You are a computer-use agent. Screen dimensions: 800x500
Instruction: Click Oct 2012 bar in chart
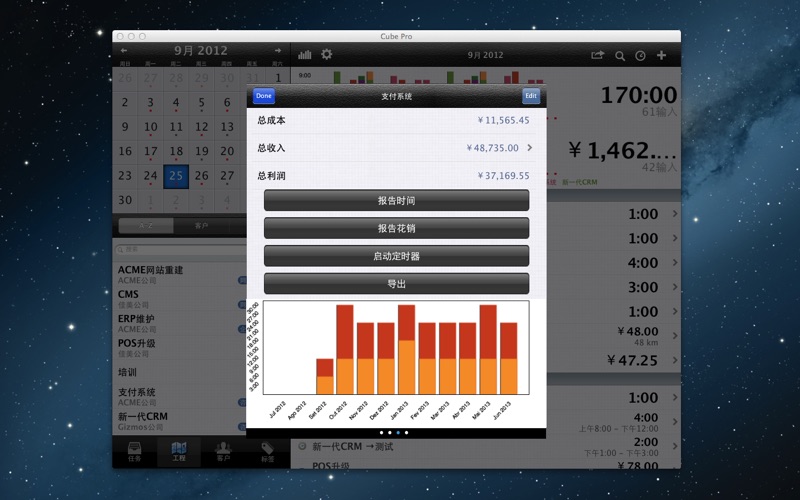[345, 349]
